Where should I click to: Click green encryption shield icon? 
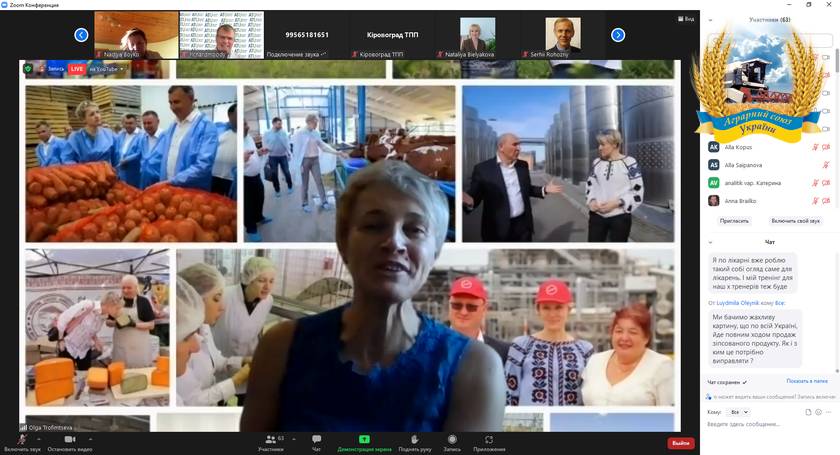(x=28, y=69)
